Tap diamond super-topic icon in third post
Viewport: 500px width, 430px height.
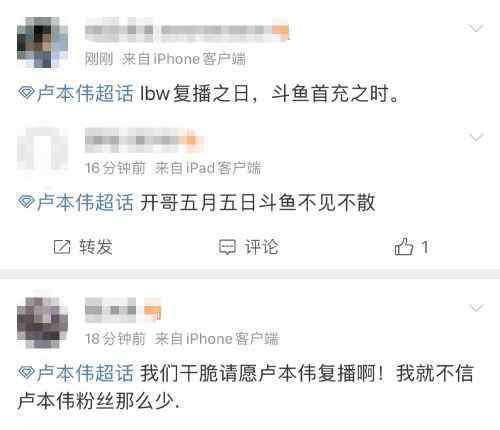pyautogui.click(x=26, y=373)
